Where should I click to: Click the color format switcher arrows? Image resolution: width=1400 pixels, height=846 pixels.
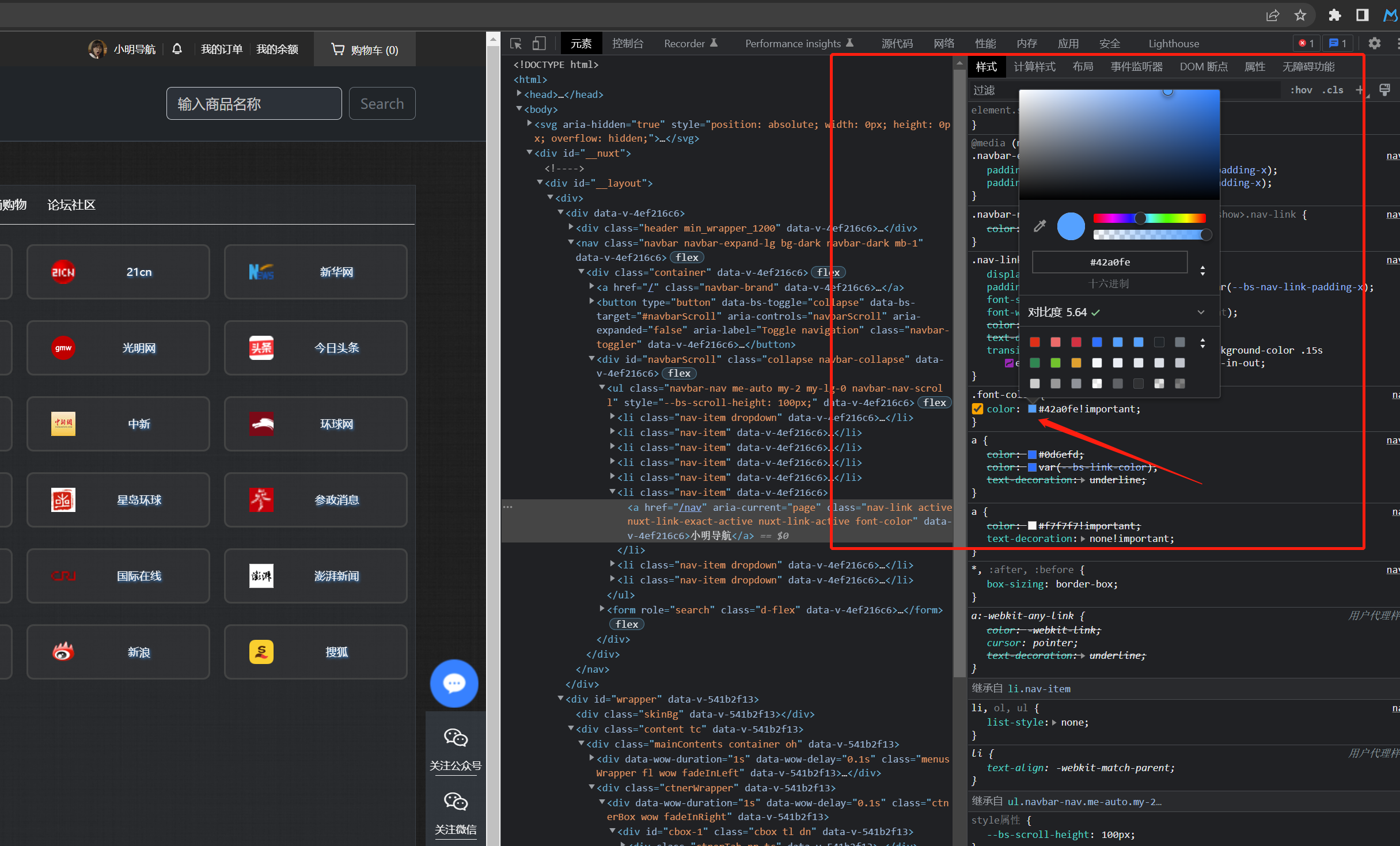pyautogui.click(x=1202, y=270)
